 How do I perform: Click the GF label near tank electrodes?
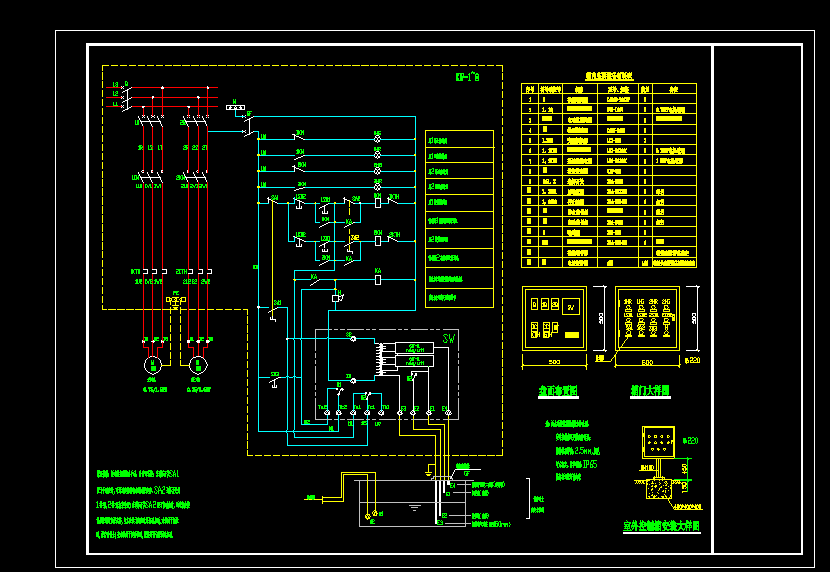[x=466, y=474]
